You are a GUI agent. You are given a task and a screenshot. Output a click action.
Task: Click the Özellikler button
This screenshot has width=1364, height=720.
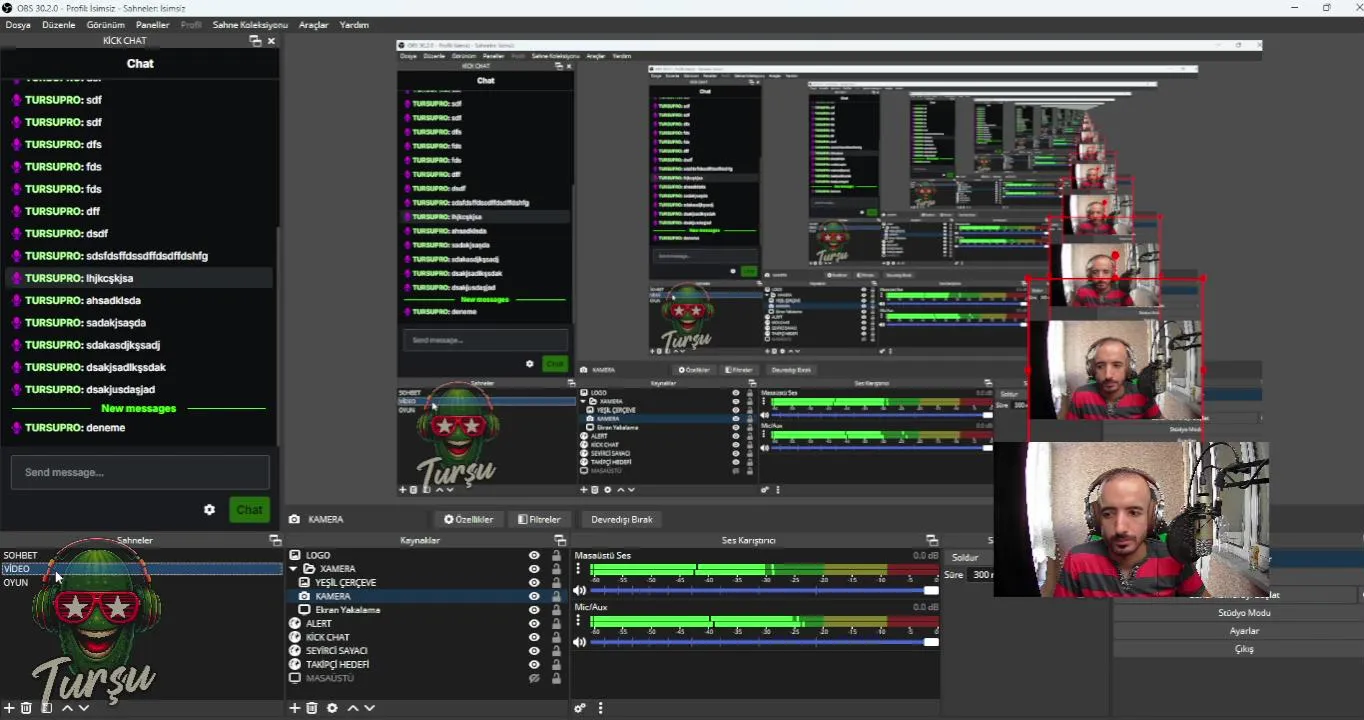click(469, 519)
